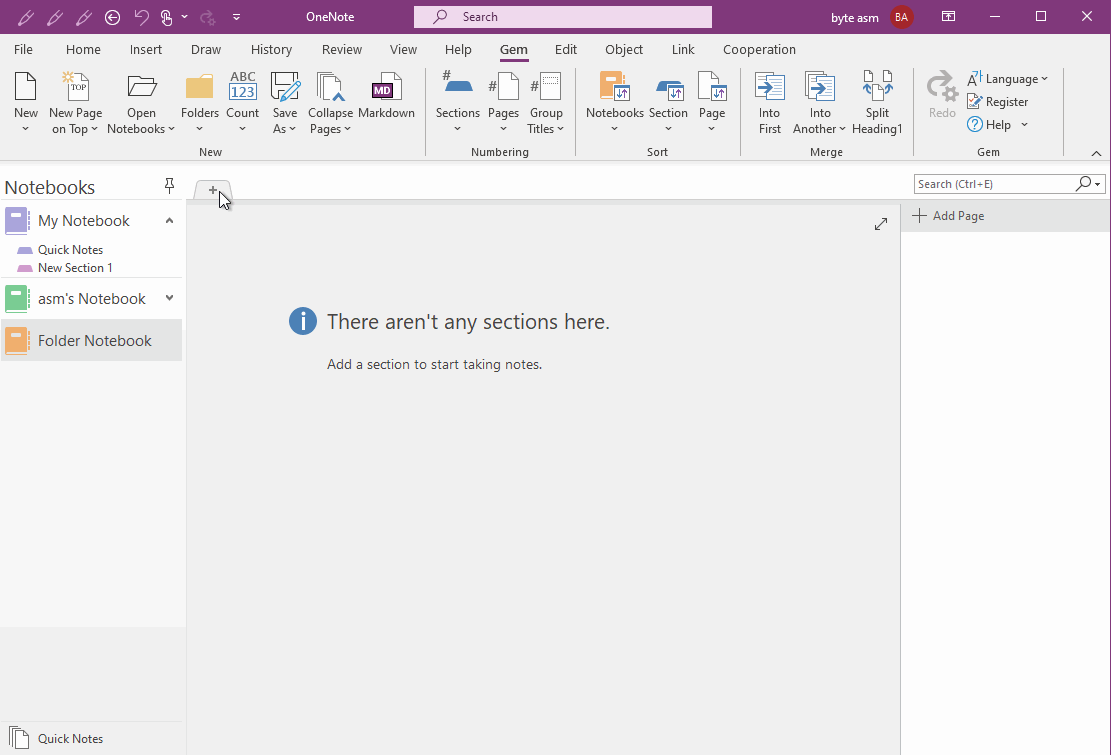Toggle full page view expand arrows
The image size is (1111, 755).
(881, 225)
